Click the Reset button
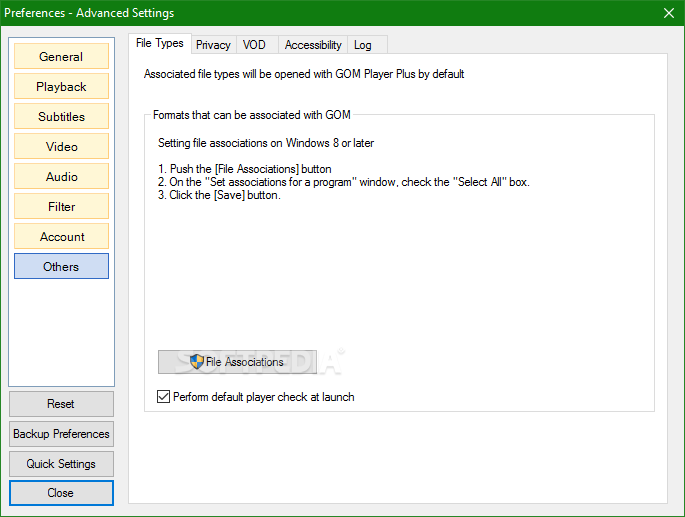Viewport: 685px width, 517px height. click(61, 404)
